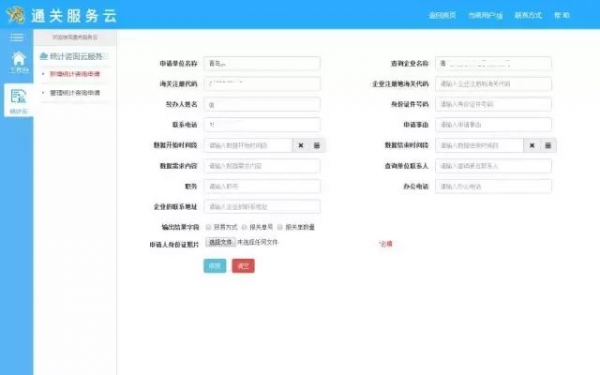
Task: Open calendar picker for 数据结束时间段
Action: (548, 145)
